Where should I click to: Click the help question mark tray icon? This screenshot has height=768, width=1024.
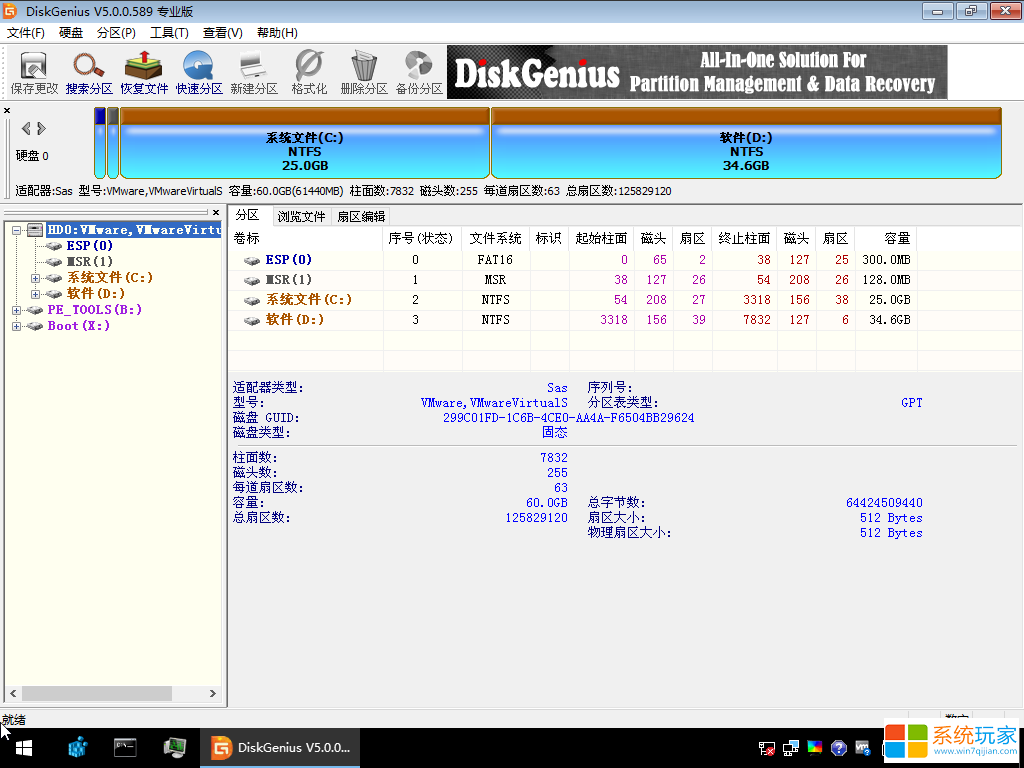coord(839,748)
